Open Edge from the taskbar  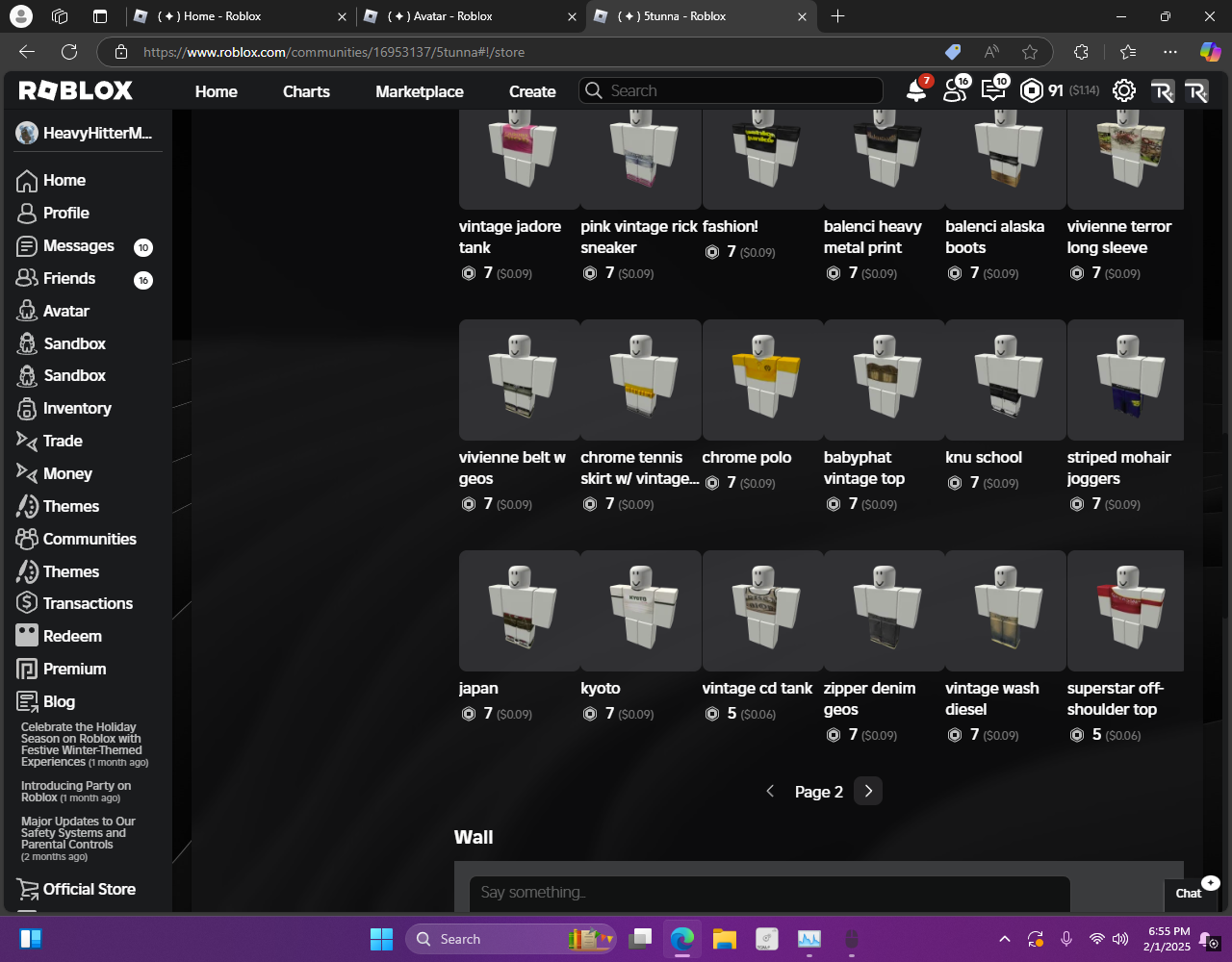click(x=682, y=939)
